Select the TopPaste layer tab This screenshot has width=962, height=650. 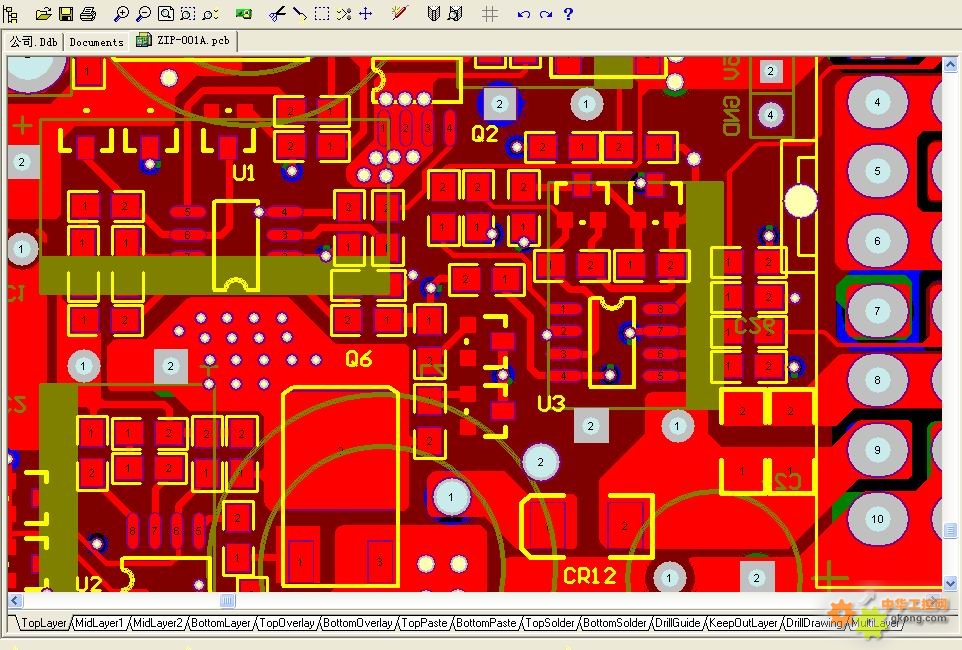coord(424,623)
